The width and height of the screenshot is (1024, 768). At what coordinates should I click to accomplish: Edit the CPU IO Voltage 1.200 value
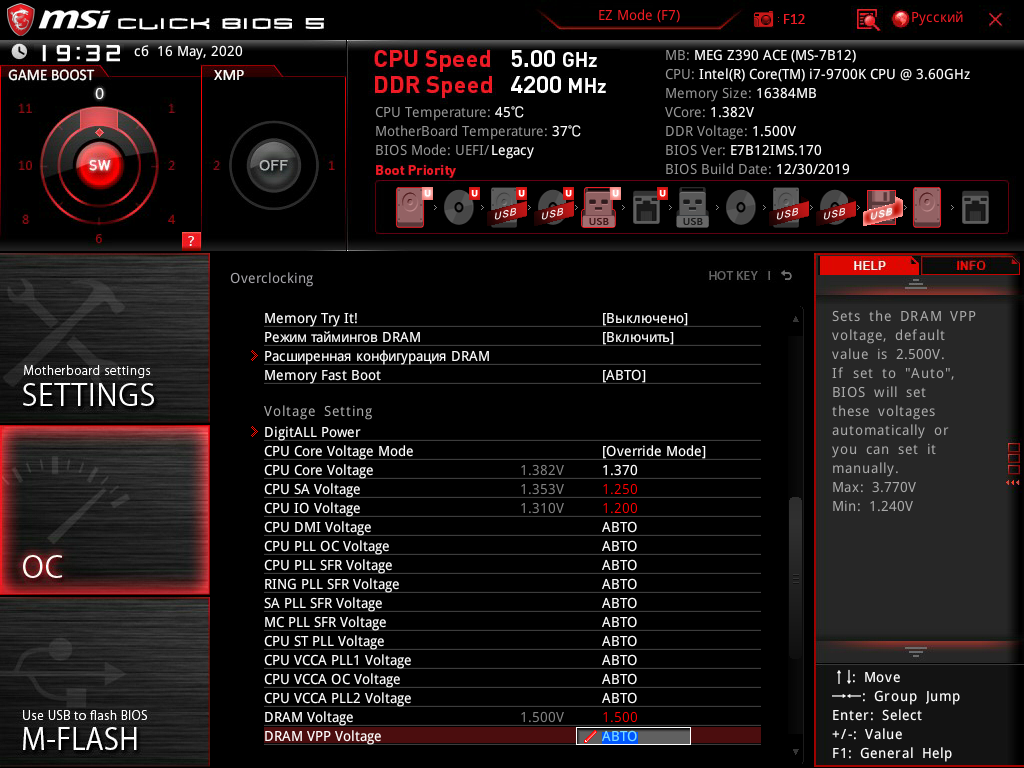619,508
